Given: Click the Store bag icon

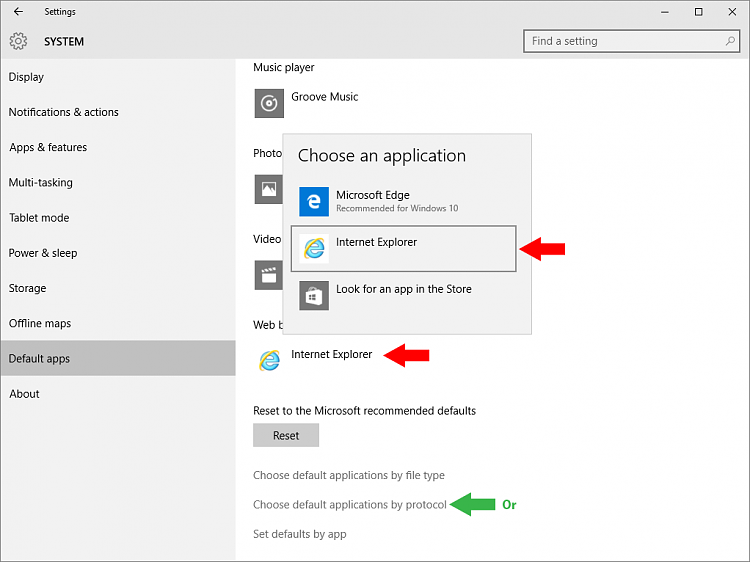Looking at the screenshot, I should pos(314,296).
